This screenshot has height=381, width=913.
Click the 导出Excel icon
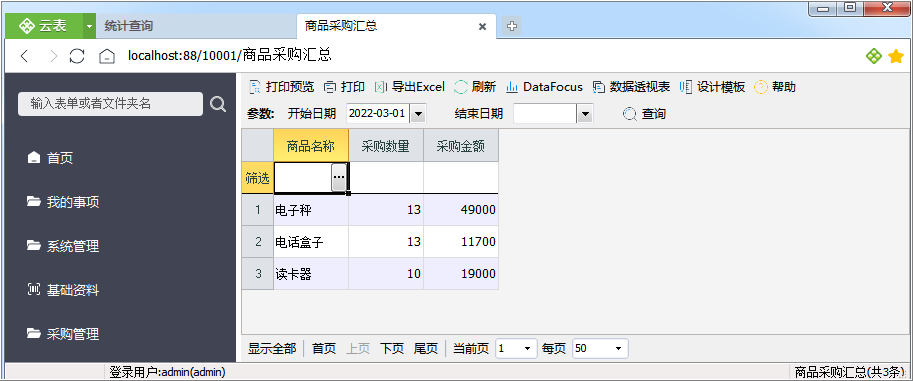tap(381, 87)
